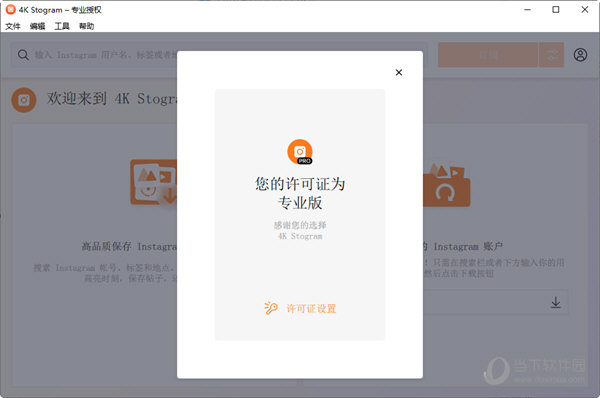Click the download arrow icon in import field
600x398 pixels.
click(x=556, y=303)
